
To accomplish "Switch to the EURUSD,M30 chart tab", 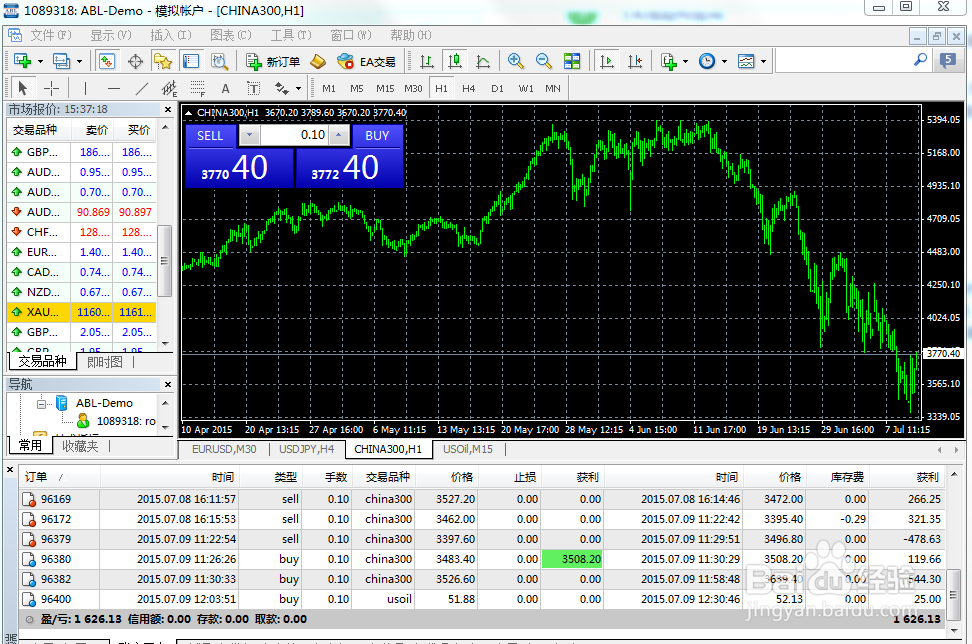I will point(224,449).
